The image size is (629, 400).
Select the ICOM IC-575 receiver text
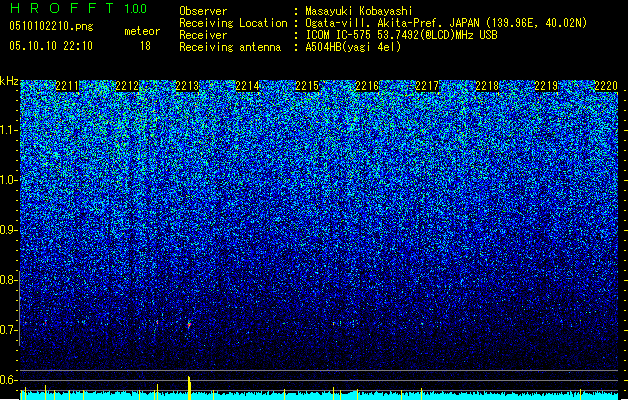[x=401, y=35]
